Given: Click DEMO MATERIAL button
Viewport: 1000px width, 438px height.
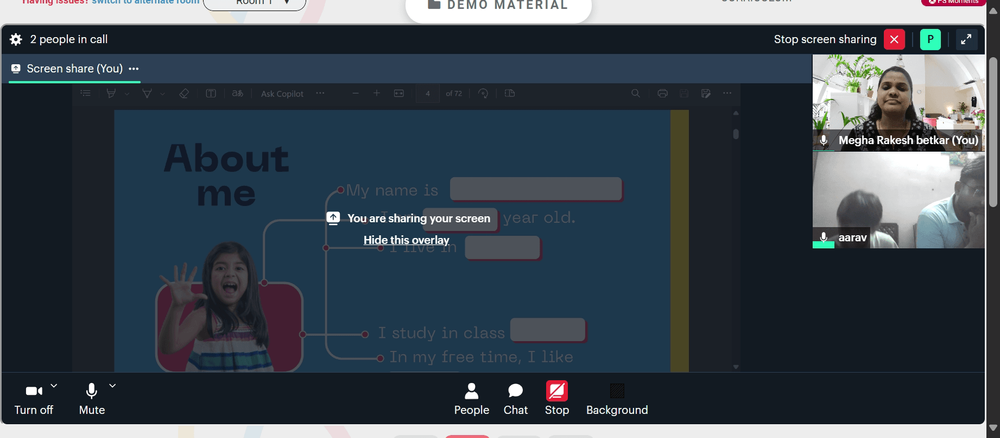Looking at the screenshot, I should 498,6.
